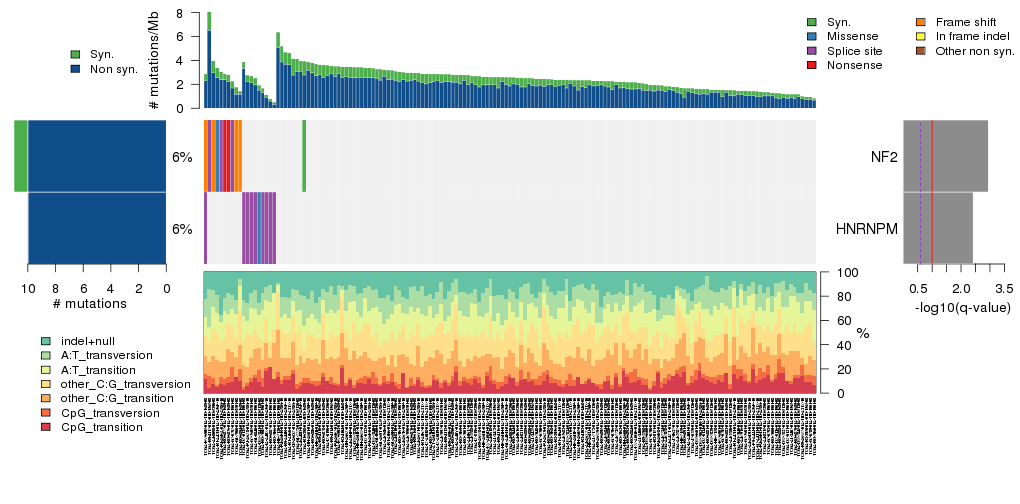Click the Missense blue legend swatch

click(x=812, y=36)
